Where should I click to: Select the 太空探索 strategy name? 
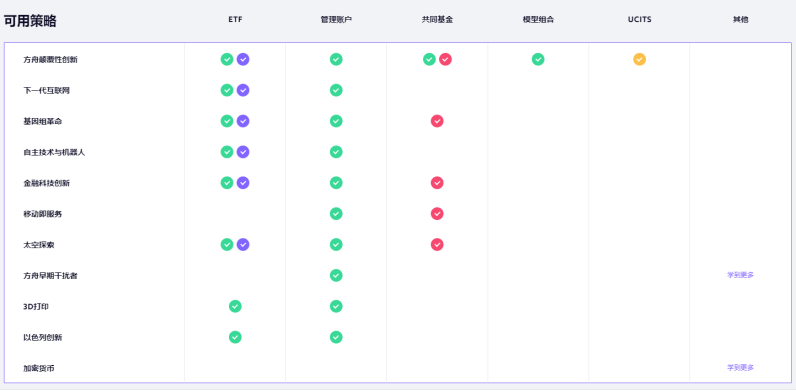pos(39,245)
